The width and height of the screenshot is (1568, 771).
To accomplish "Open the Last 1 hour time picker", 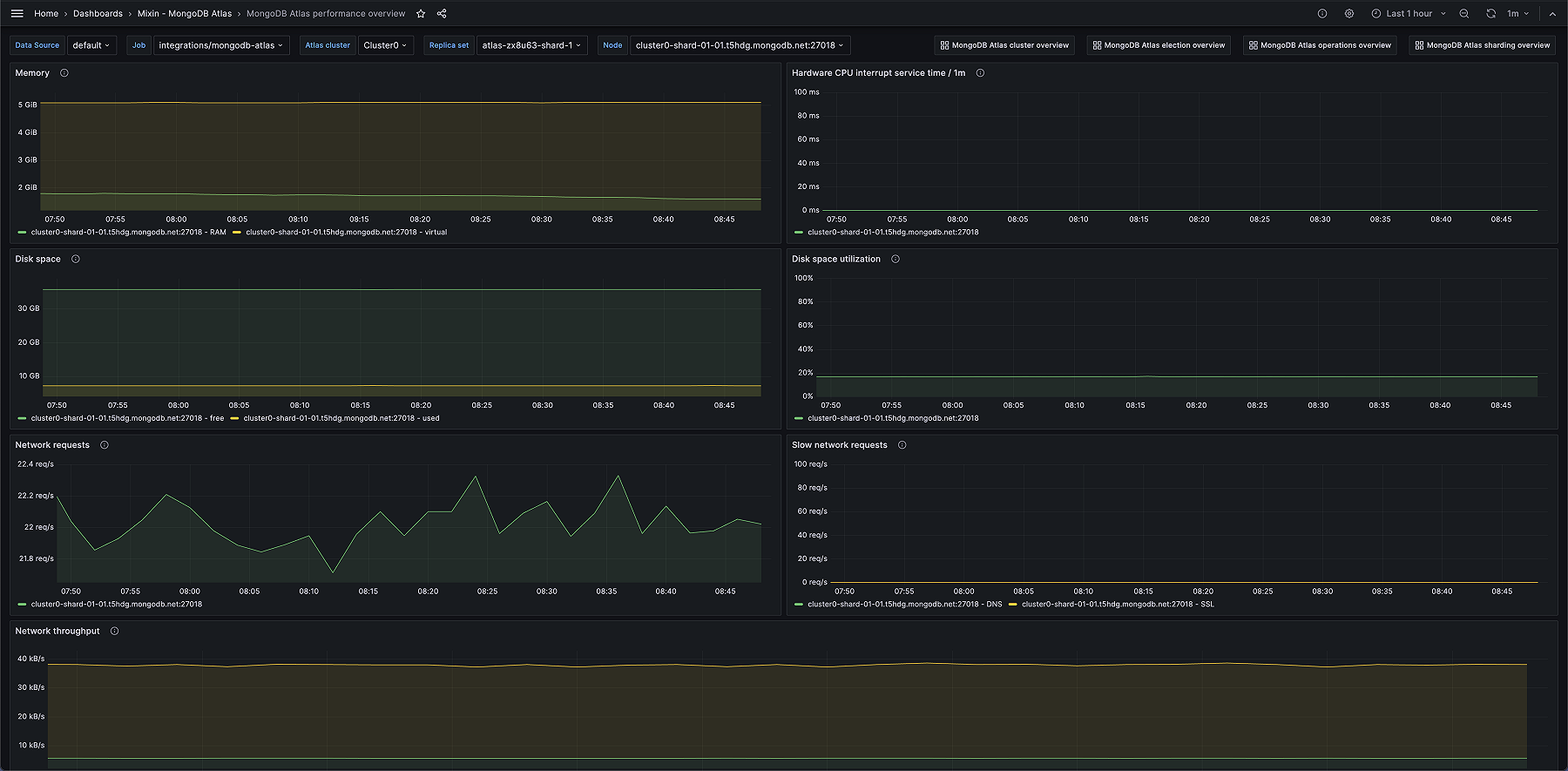I will [x=1408, y=14].
